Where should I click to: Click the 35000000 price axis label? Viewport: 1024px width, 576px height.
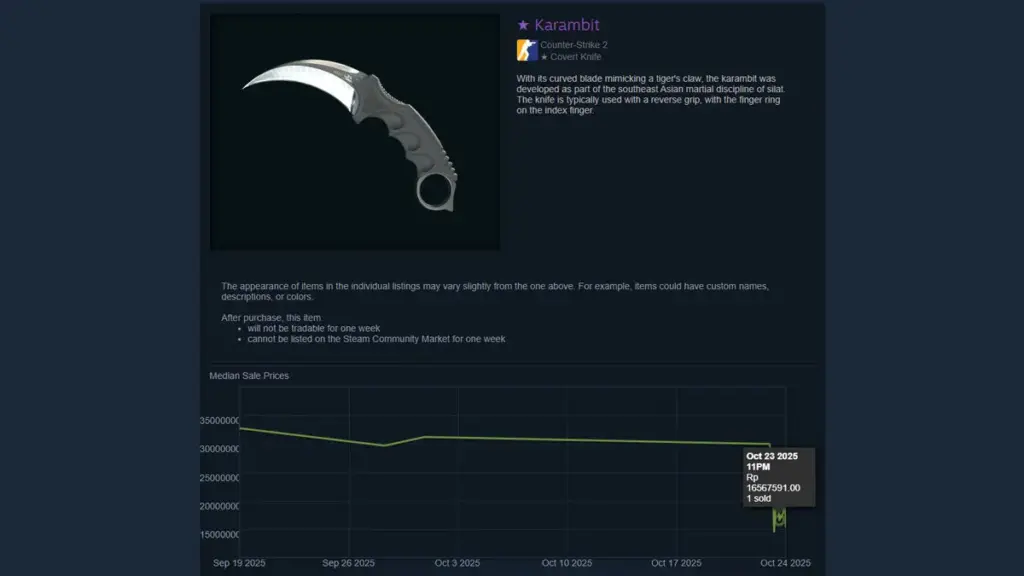[x=219, y=421]
